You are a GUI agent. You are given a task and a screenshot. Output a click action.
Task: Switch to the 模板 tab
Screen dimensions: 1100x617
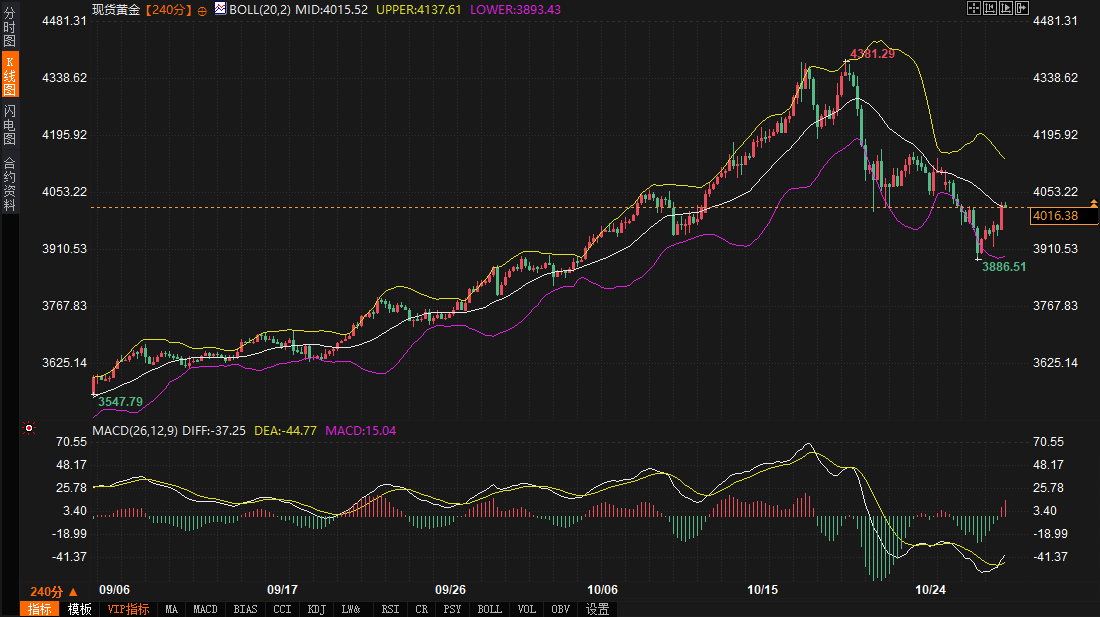pyautogui.click(x=79, y=609)
